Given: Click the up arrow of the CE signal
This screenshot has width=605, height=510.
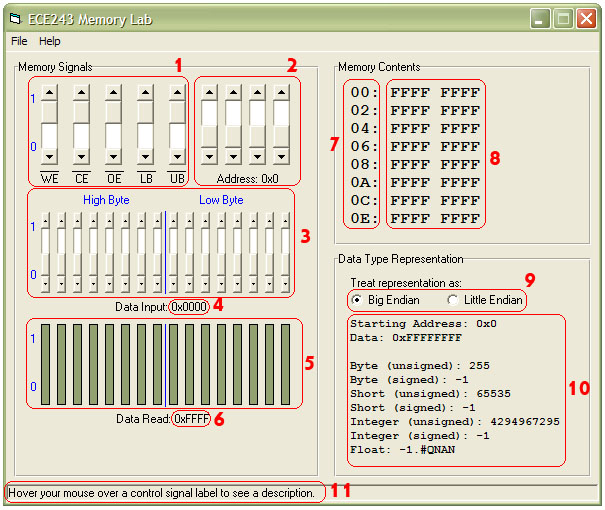Looking at the screenshot, I should pos(81,93).
